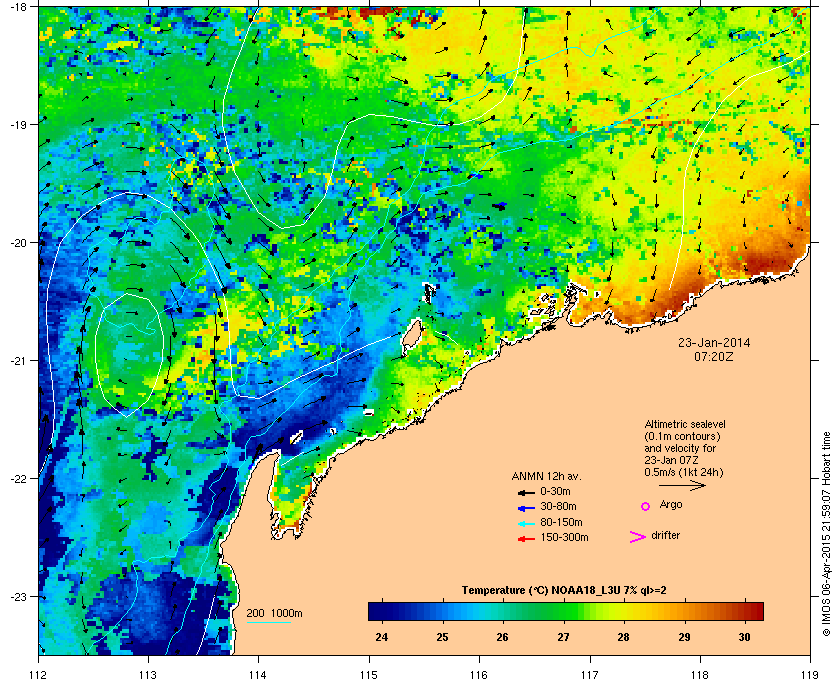Click the '30-80m' depth label

(x=558, y=506)
